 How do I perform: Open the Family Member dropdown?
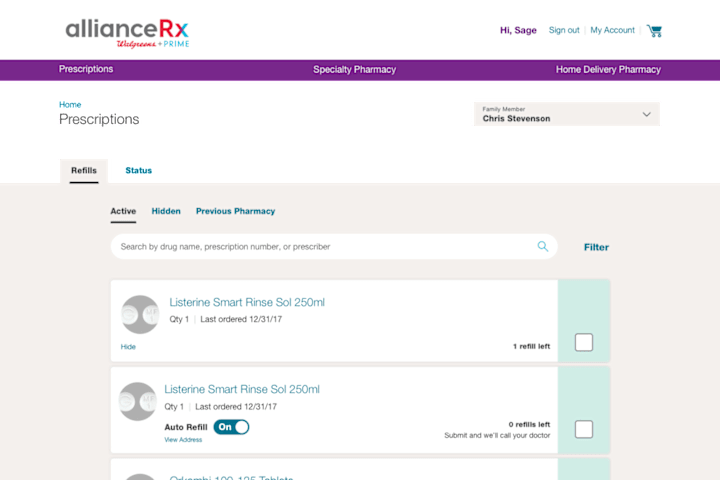pos(567,114)
